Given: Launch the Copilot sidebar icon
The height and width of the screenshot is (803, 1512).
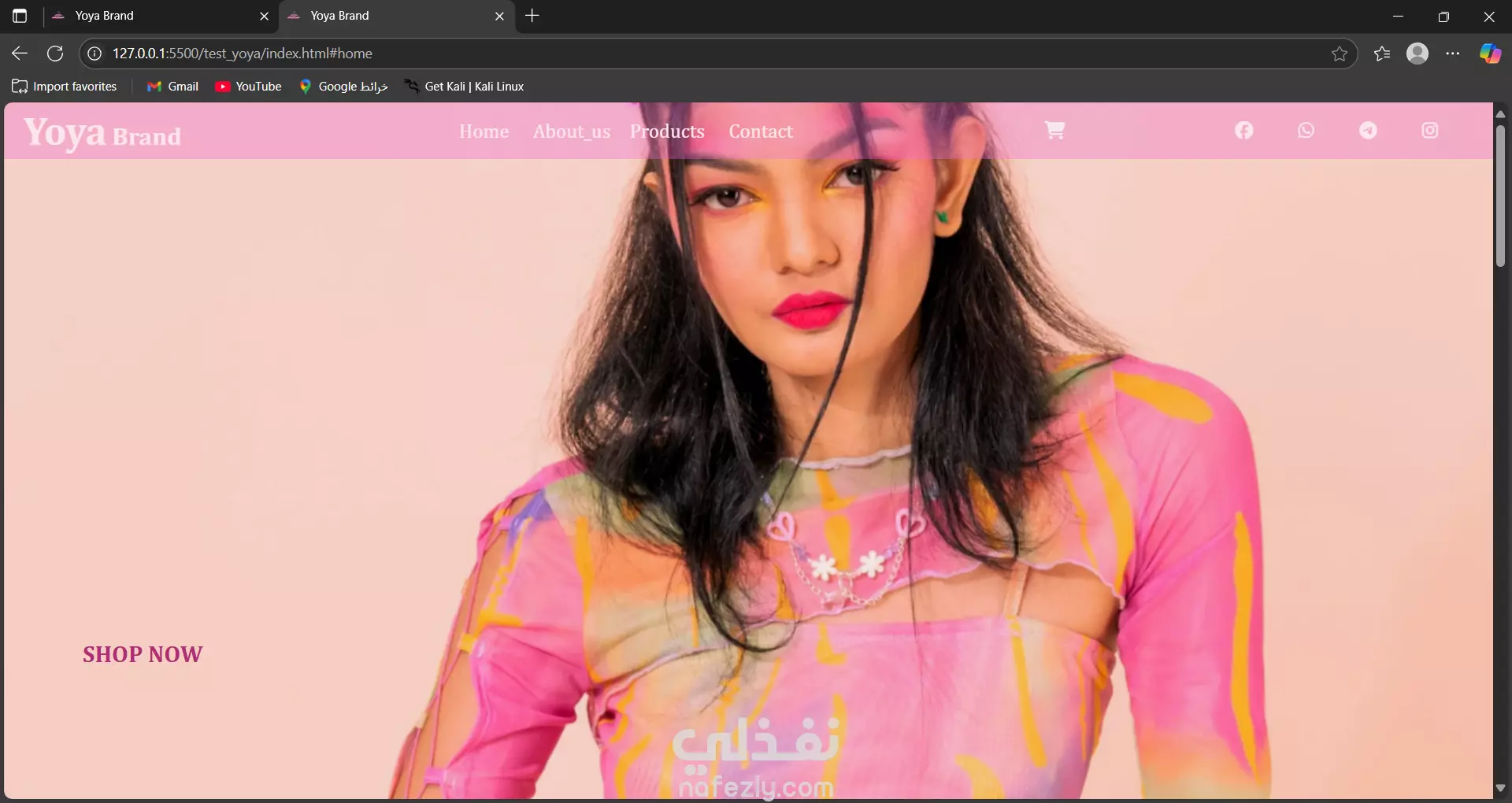Looking at the screenshot, I should tap(1490, 54).
